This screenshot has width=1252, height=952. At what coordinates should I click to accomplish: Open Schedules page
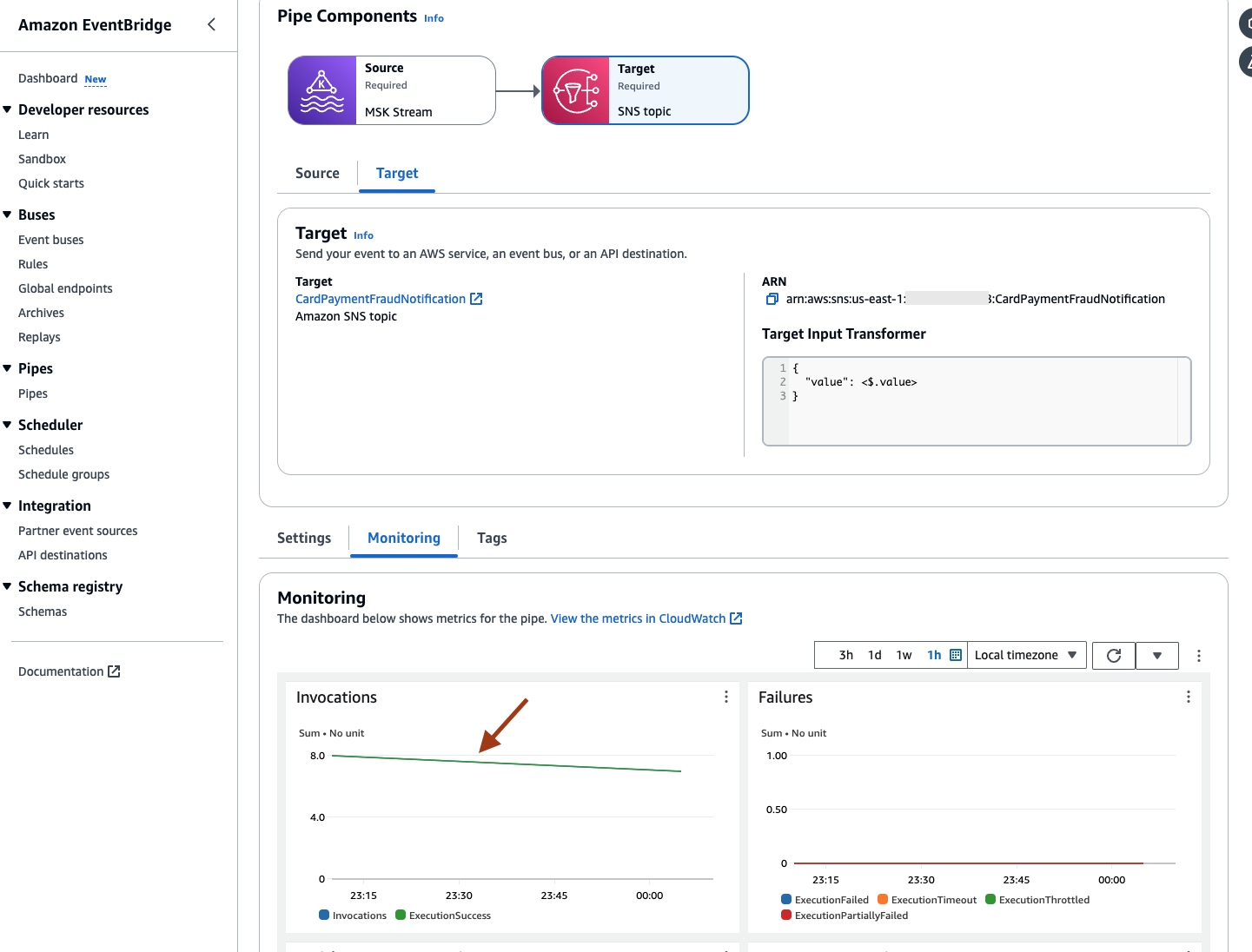pyautogui.click(x=46, y=450)
